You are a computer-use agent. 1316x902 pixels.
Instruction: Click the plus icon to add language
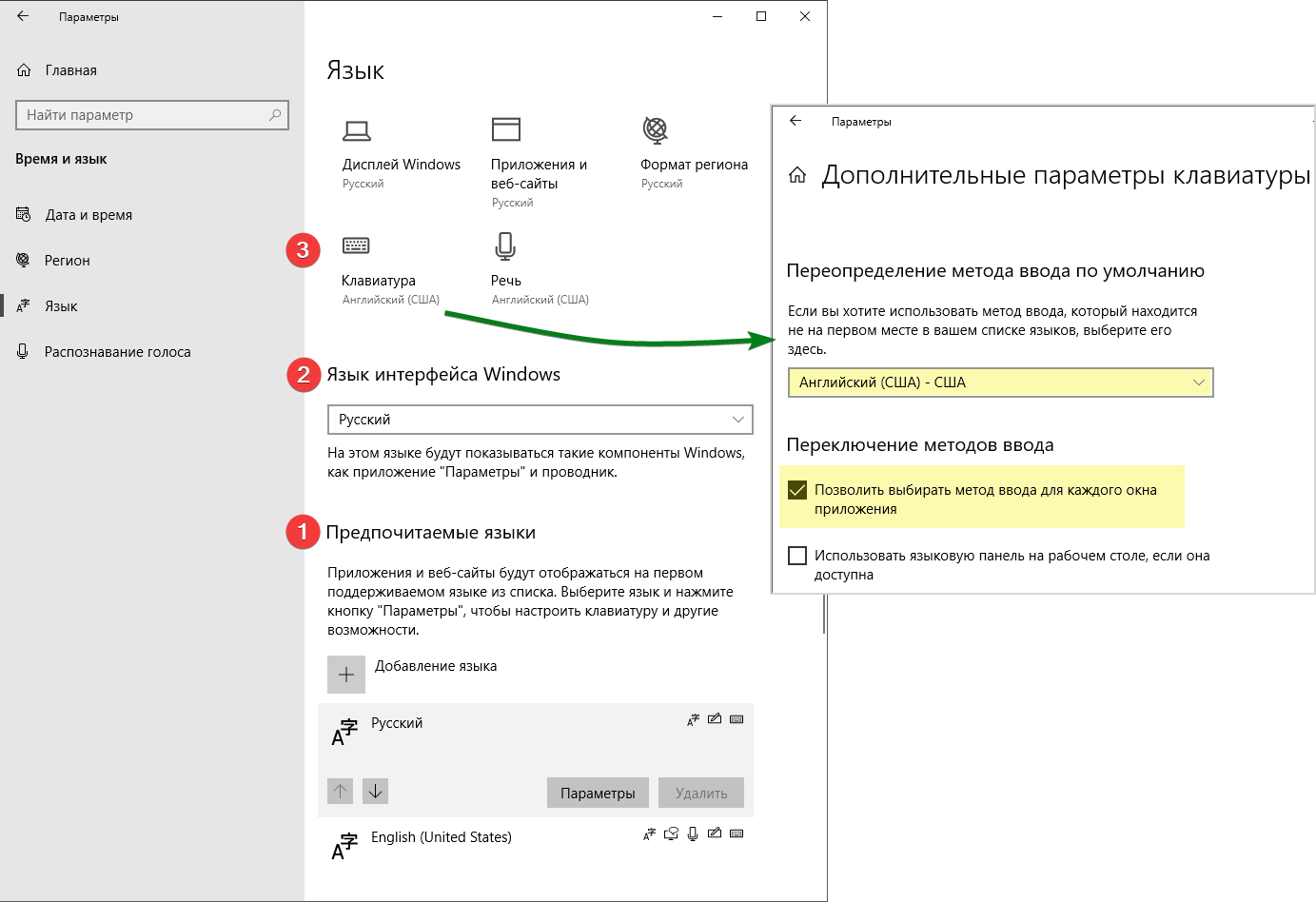(346, 675)
